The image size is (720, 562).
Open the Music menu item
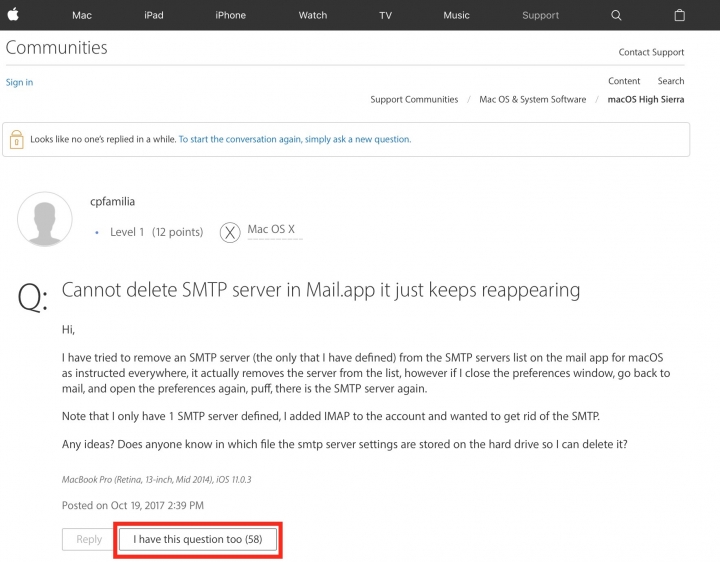click(456, 15)
